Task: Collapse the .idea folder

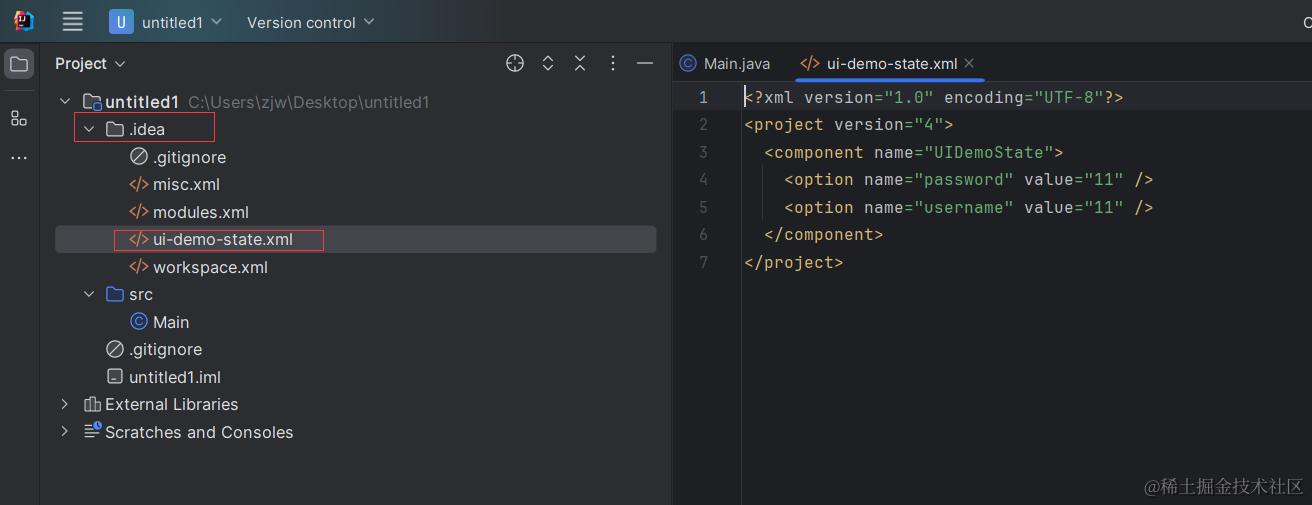Action: point(89,129)
